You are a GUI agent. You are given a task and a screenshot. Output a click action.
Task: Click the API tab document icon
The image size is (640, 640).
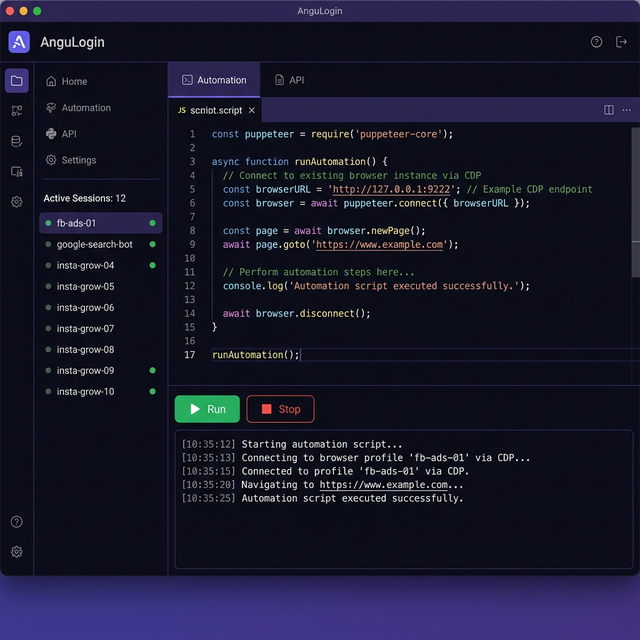click(279, 80)
